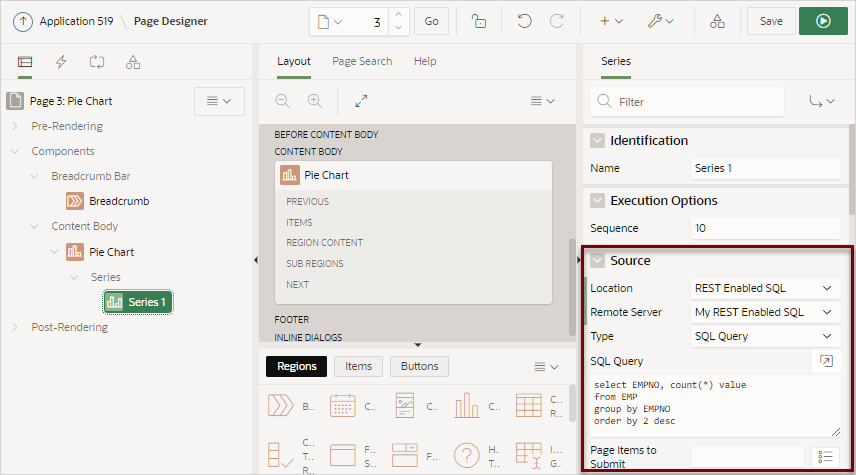Select the Dynamic Actions lightning tab
This screenshot has width=856, height=475.
(x=61, y=62)
